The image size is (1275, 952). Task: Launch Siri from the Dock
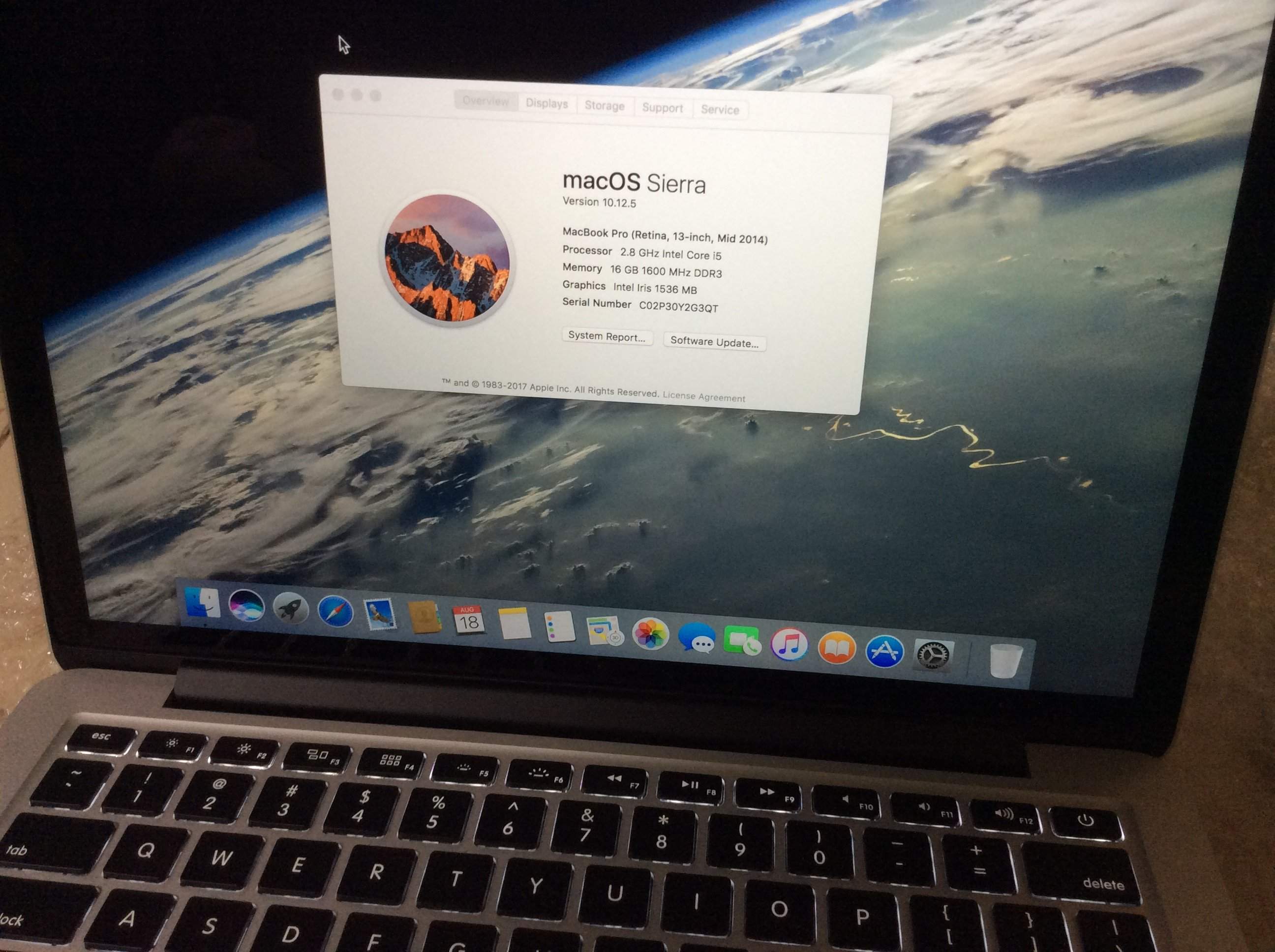(247, 606)
